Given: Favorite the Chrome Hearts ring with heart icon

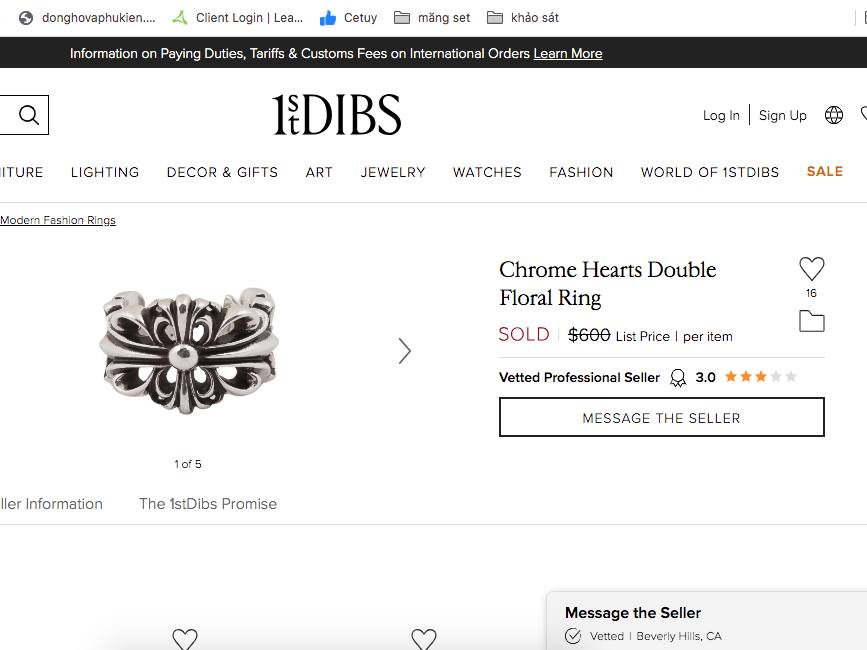Looking at the screenshot, I should click(x=811, y=268).
